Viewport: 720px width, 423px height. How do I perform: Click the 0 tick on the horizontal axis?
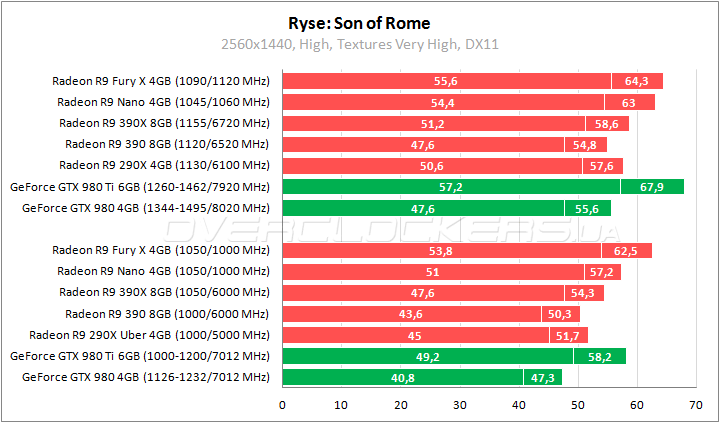pos(283,405)
